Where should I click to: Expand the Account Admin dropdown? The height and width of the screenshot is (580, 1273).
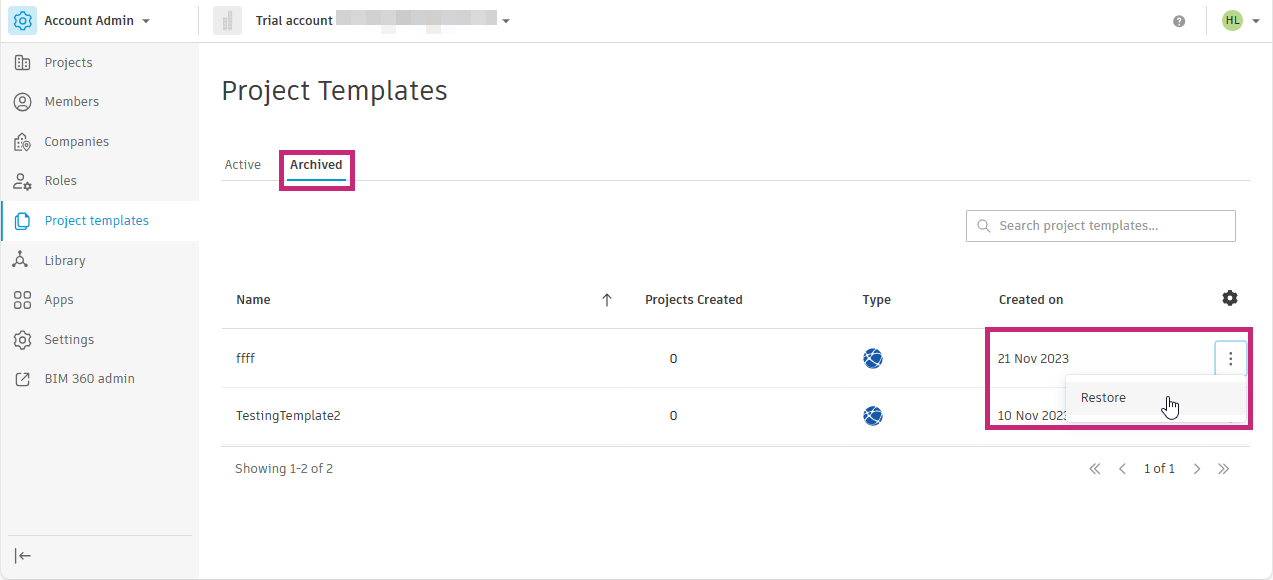pos(146,21)
